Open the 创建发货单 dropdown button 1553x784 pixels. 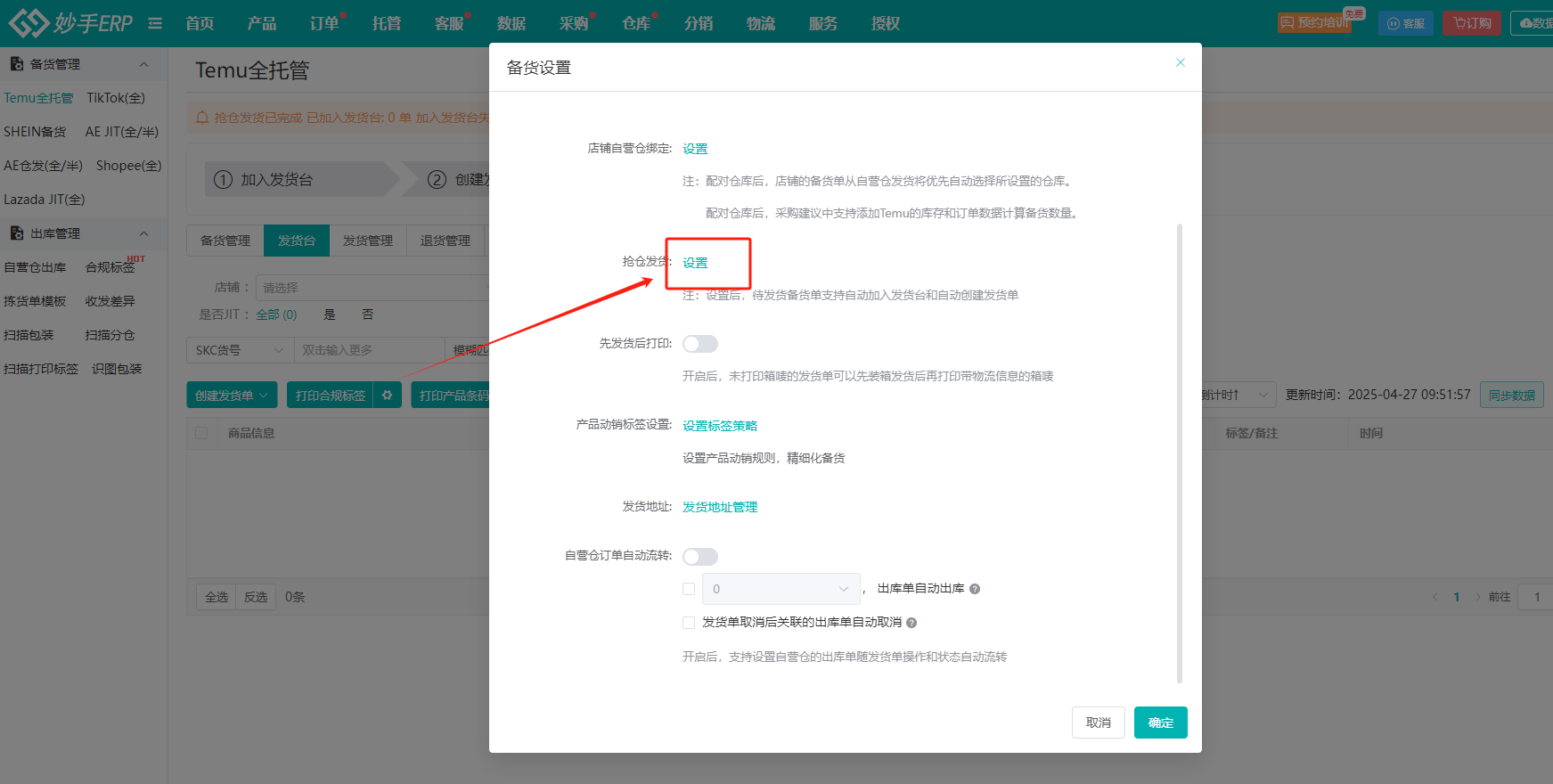coord(232,395)
